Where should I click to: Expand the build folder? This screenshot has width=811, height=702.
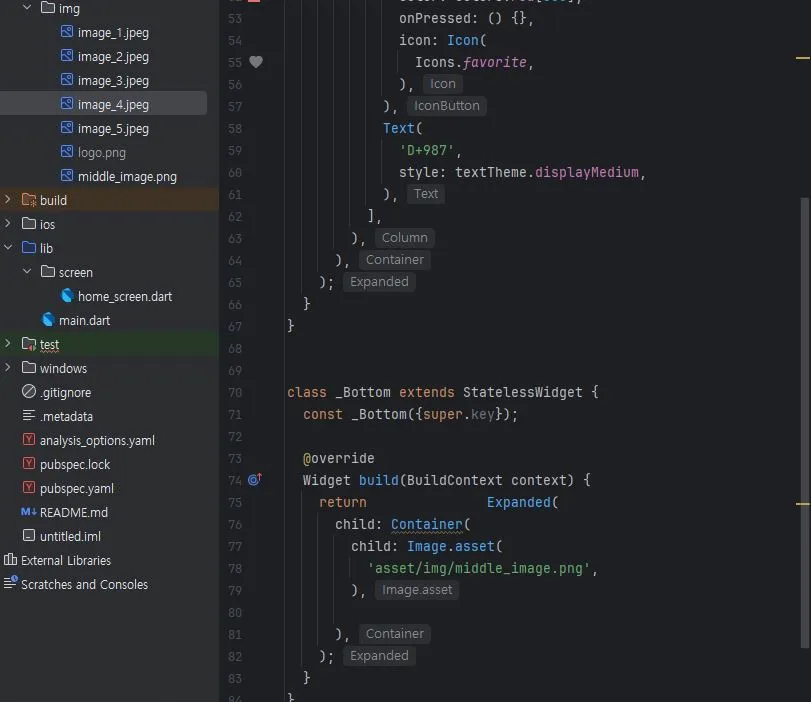click(9, 200)
